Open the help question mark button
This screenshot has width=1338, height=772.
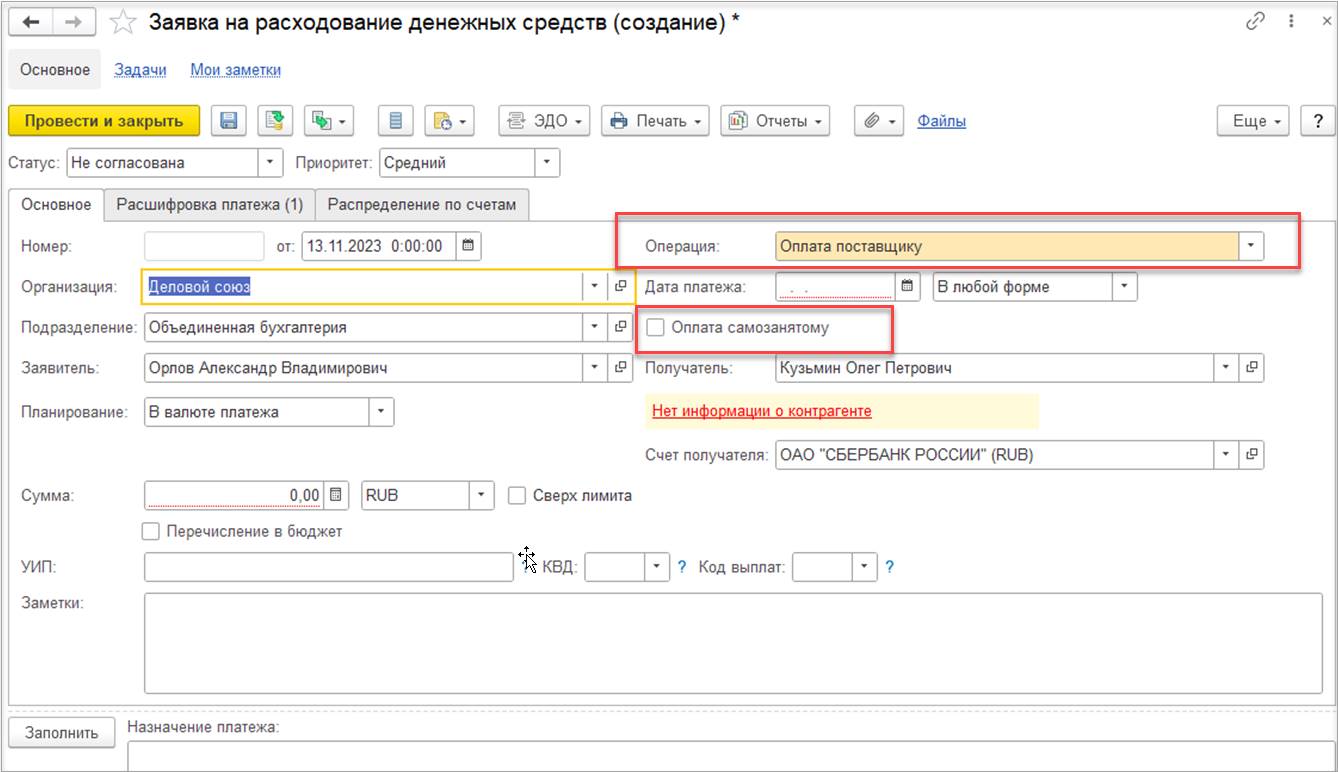coord(1316,121)
